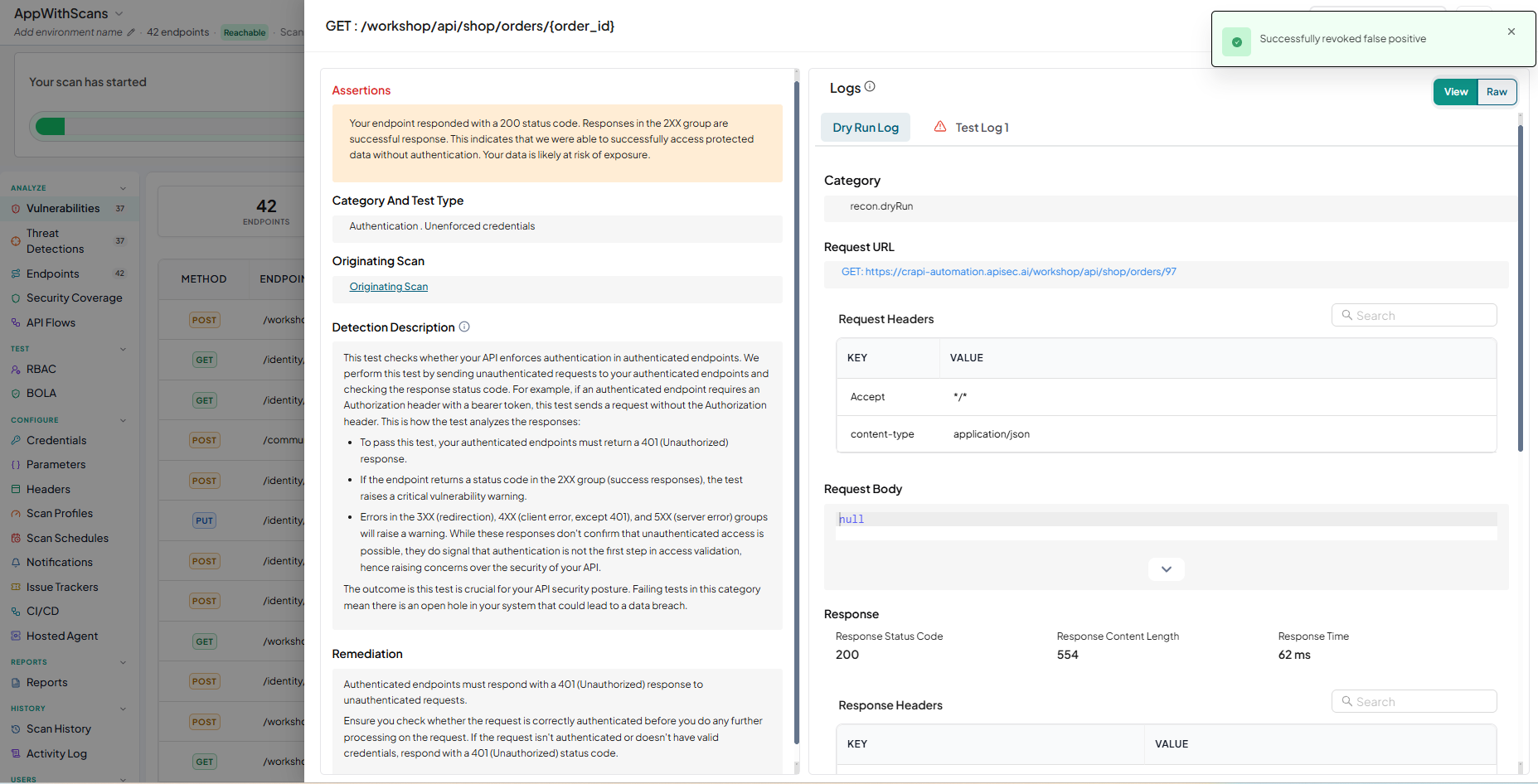Click the scan progress bar

coord(166,126)
